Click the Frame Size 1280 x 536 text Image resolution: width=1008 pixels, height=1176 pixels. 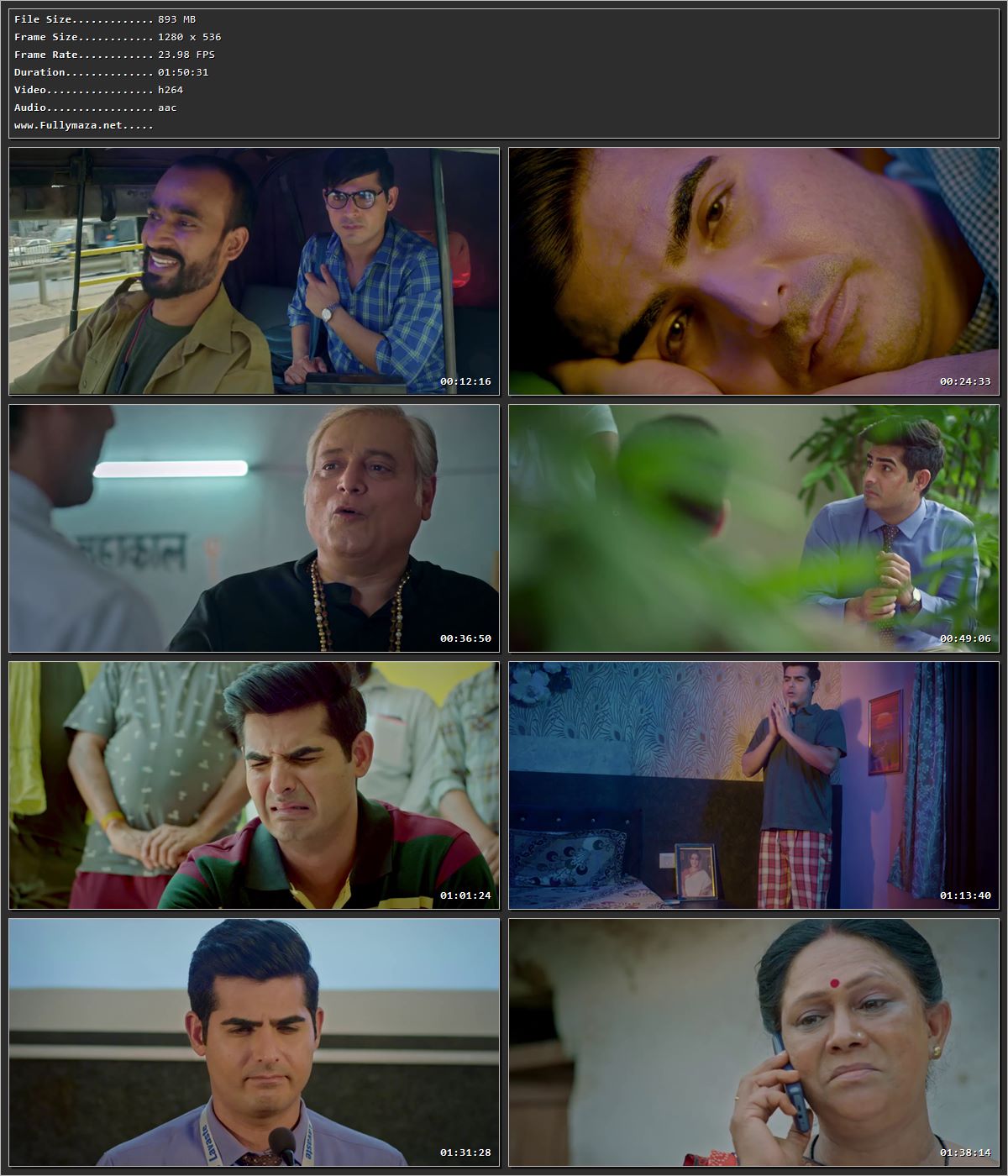coord(118,37)
